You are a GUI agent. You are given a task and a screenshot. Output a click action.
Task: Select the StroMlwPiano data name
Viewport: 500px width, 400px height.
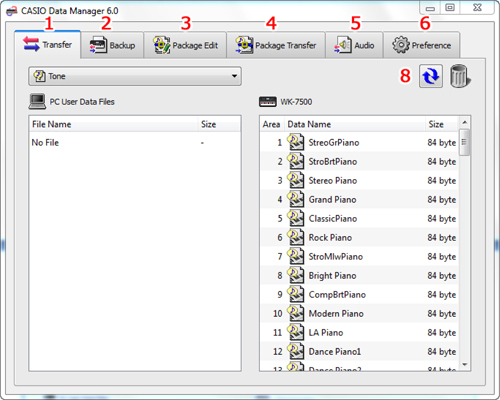coord(336,257)
